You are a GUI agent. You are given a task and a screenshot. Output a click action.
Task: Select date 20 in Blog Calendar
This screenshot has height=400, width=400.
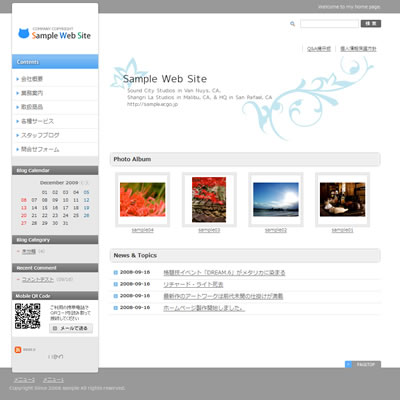(24, 215)
